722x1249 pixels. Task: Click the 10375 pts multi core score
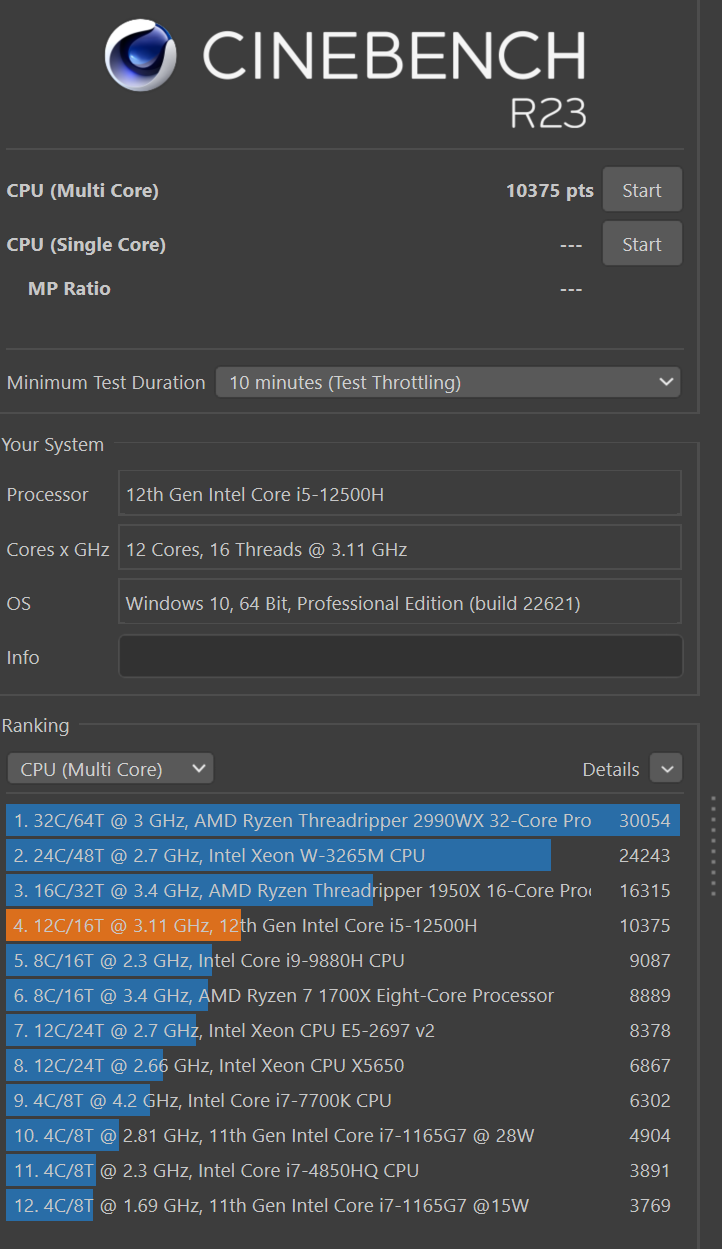pos(549,190)
